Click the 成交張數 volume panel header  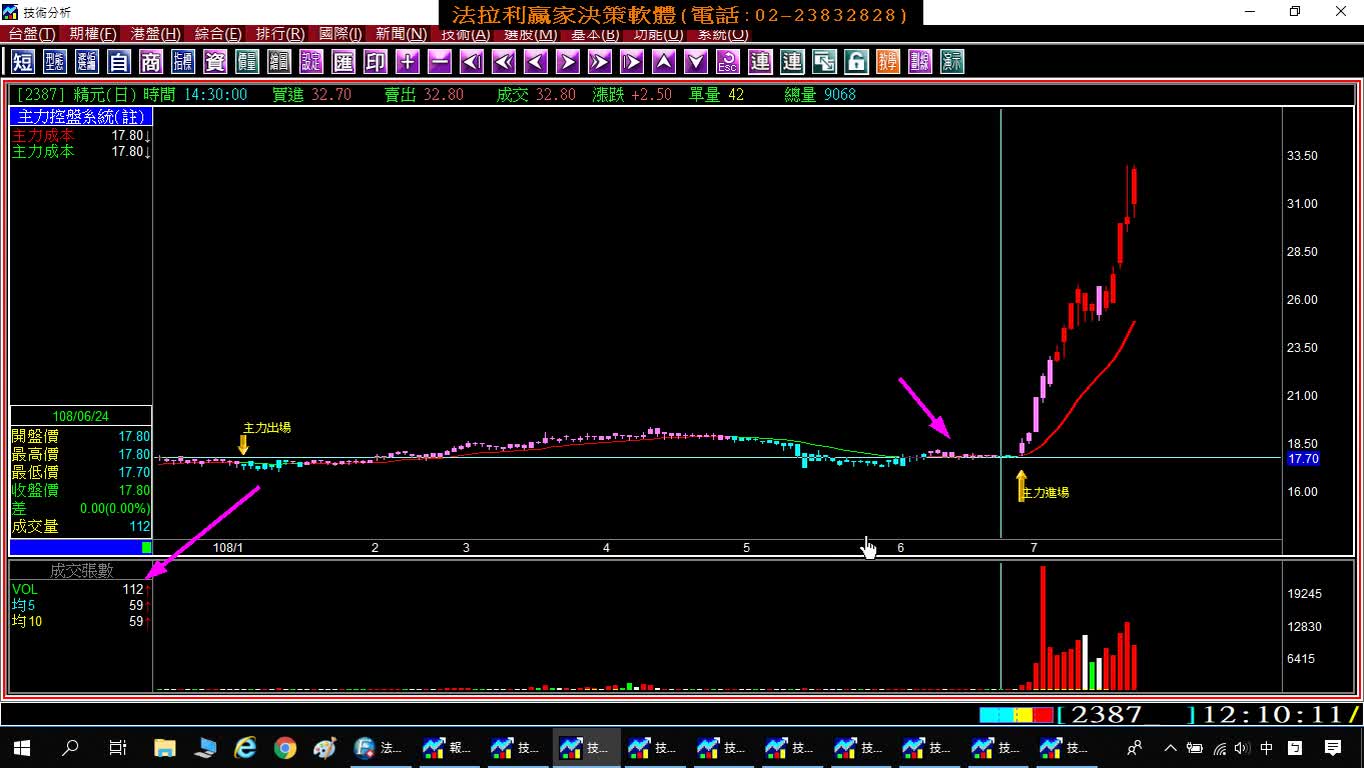coord(82,571)
